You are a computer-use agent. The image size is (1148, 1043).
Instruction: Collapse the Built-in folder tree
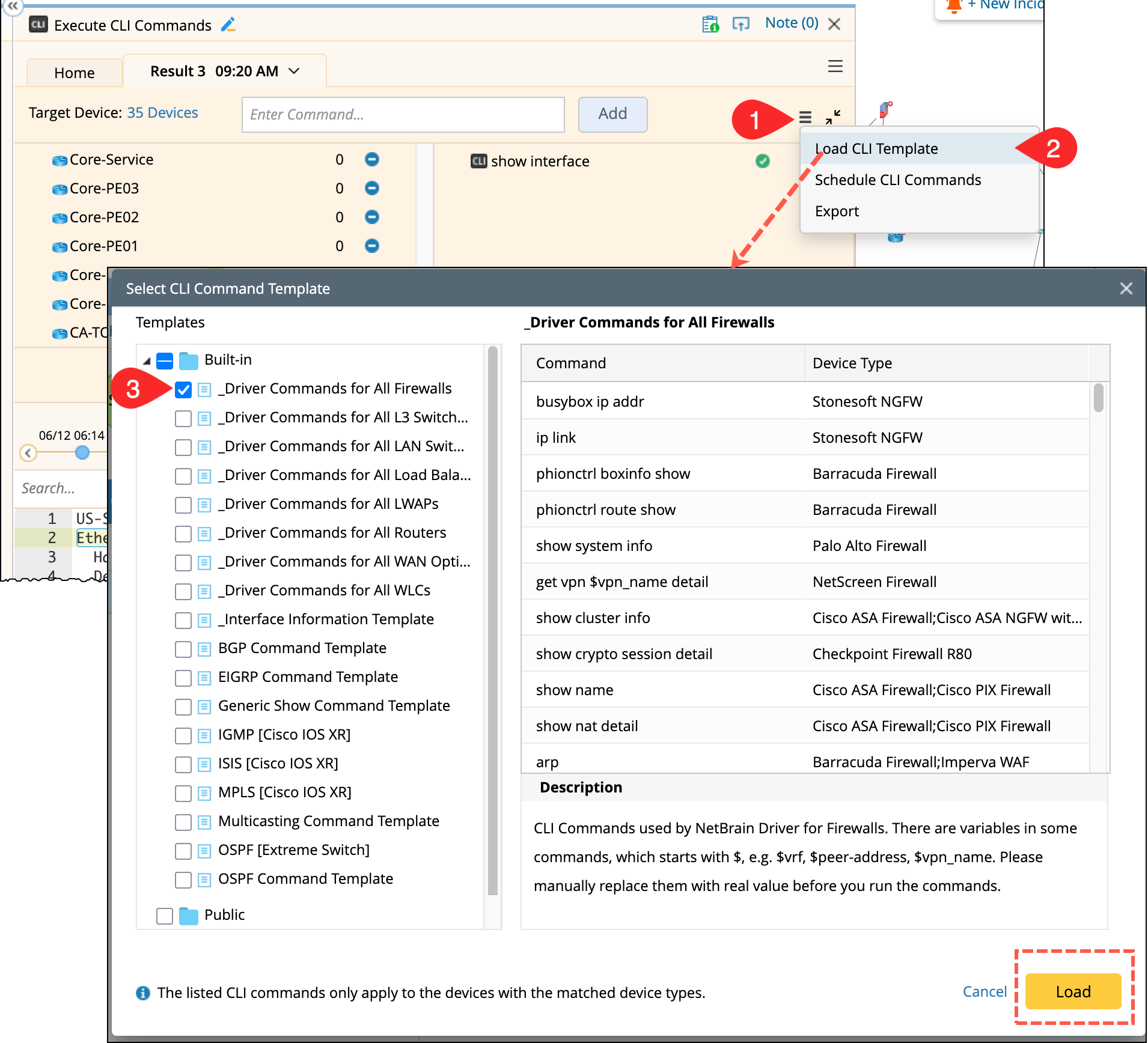[x=147, y=361]
